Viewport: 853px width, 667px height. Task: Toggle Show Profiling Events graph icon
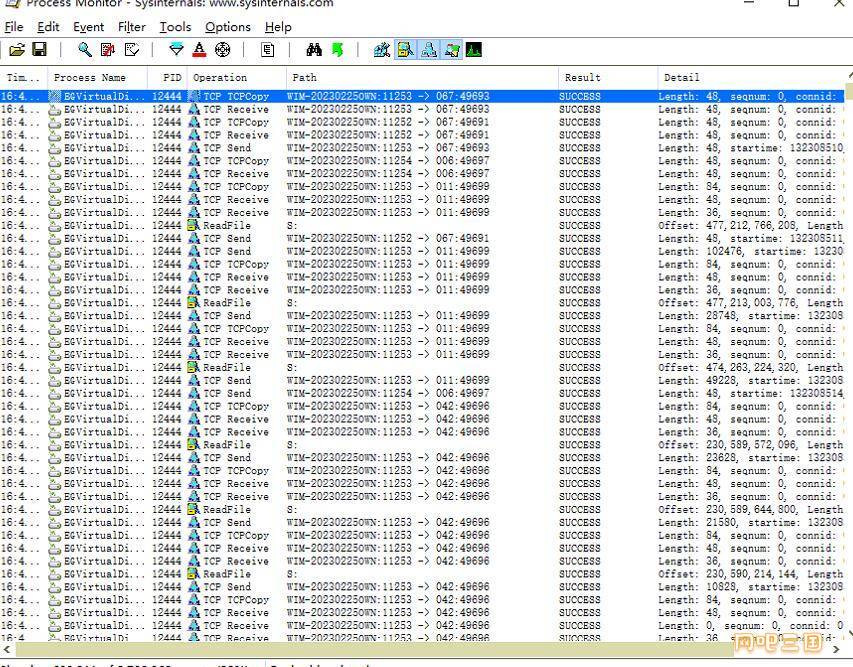[x=474, y=50]
